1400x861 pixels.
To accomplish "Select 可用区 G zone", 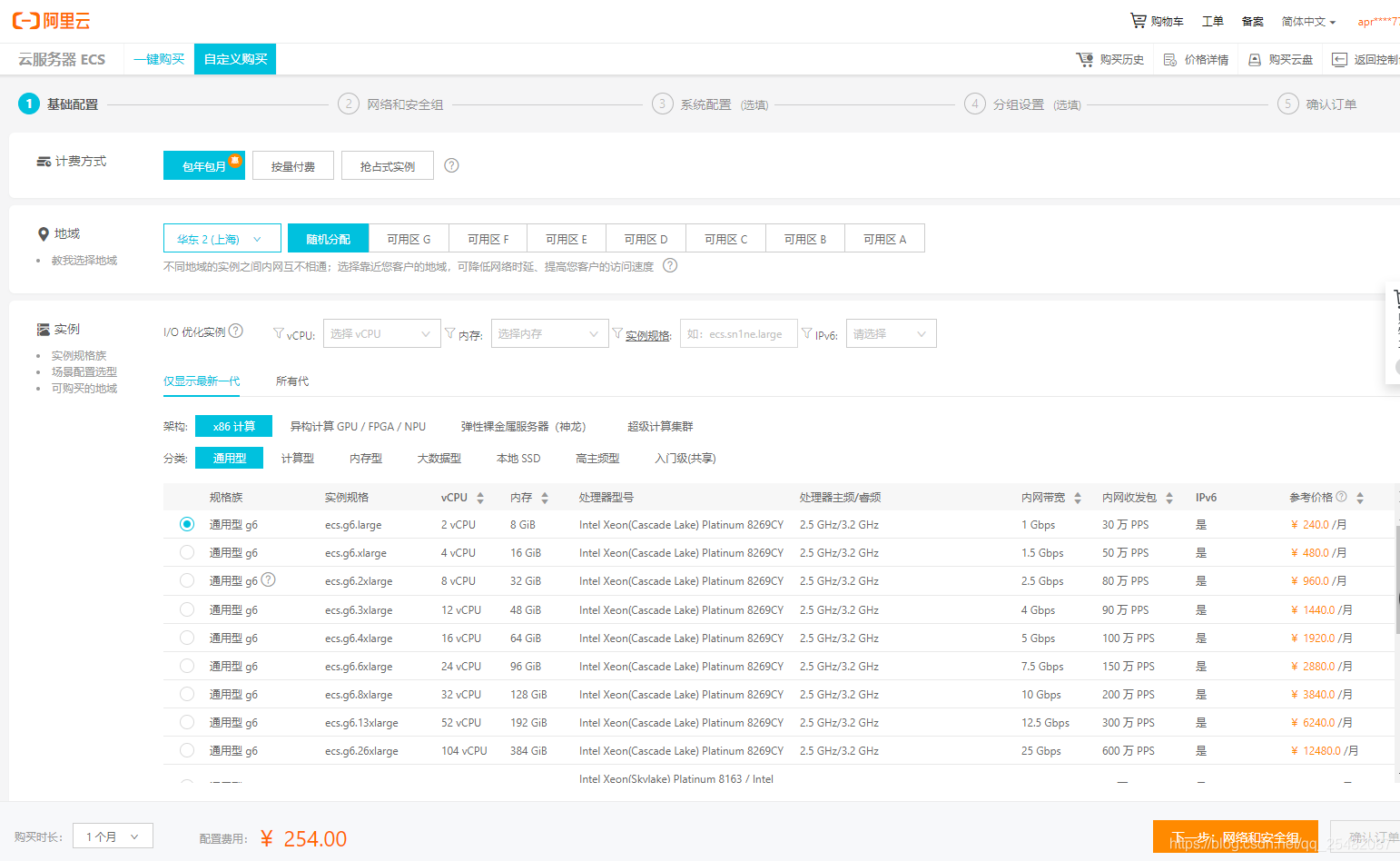I will click(x=409, y=238).
